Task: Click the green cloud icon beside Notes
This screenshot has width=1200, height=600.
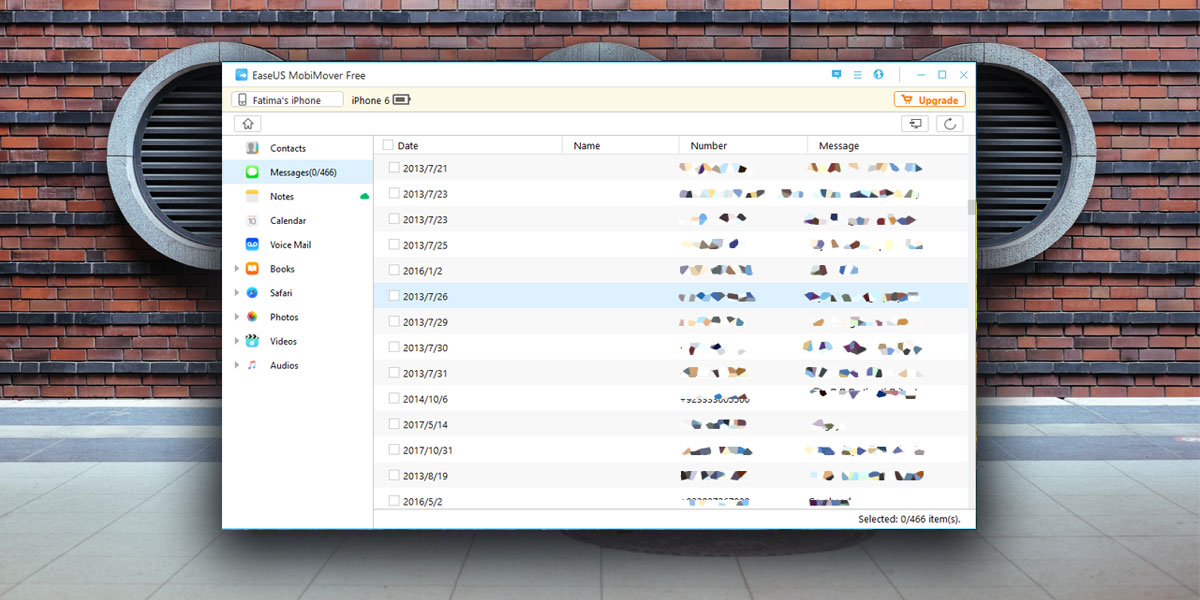Action: pyautogui.click(x=365, y=196)
